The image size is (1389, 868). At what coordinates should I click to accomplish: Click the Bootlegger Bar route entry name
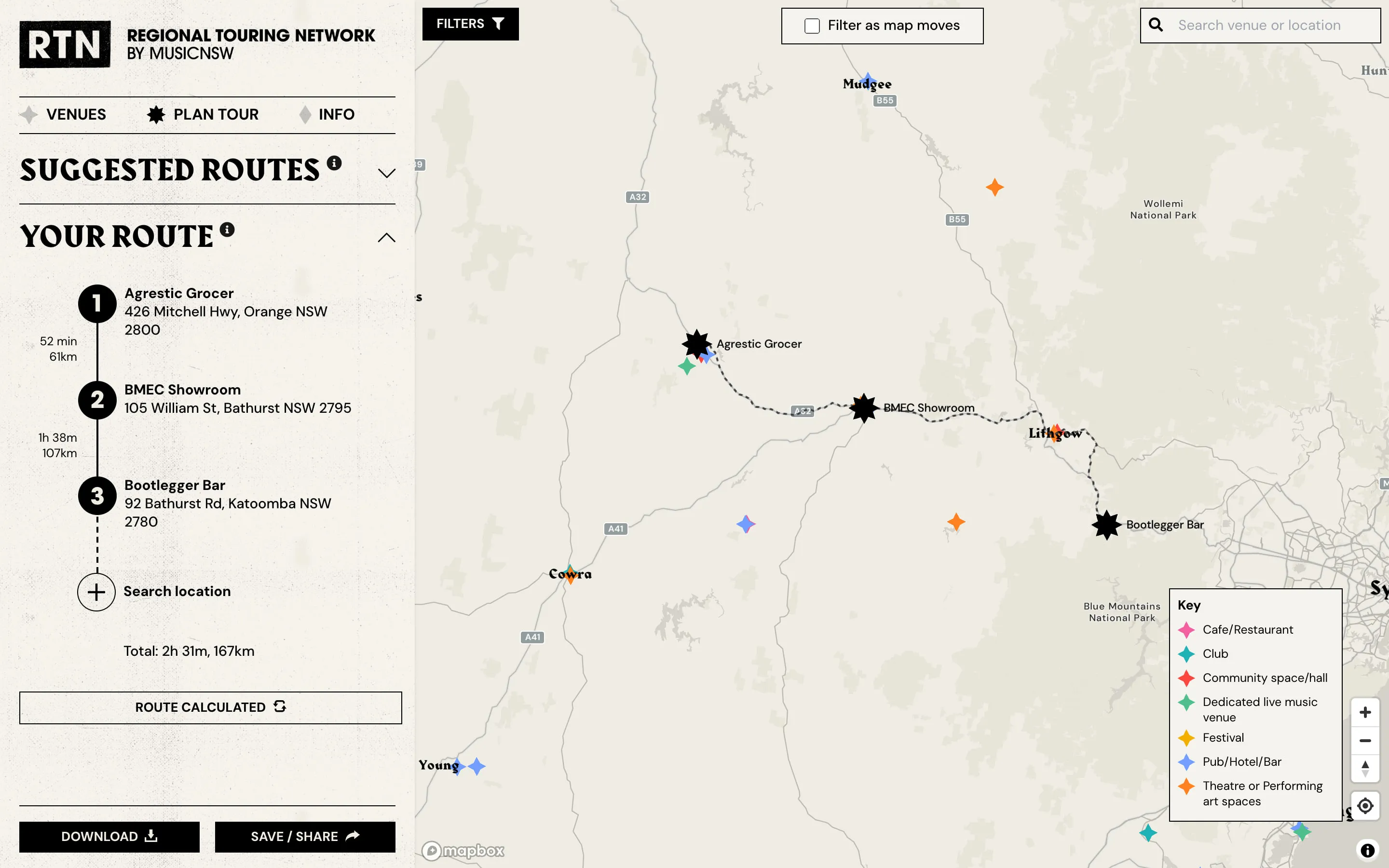pyautogui.click(x=175, y=485)
